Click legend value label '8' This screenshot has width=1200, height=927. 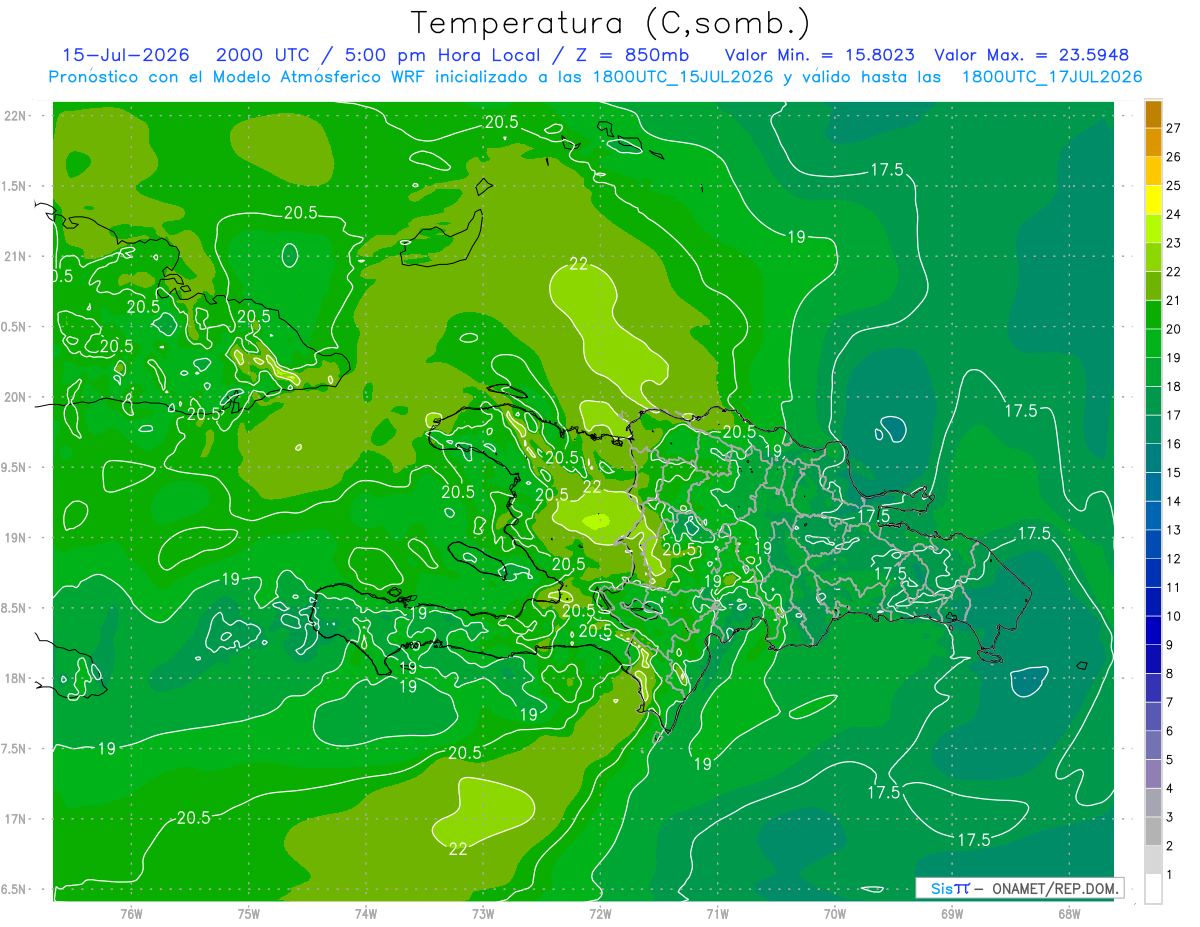(x=1169, y=673)
